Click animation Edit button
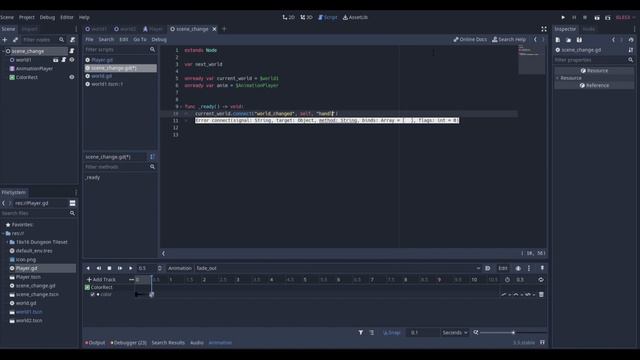640x360 pixels. coord(502,268)
